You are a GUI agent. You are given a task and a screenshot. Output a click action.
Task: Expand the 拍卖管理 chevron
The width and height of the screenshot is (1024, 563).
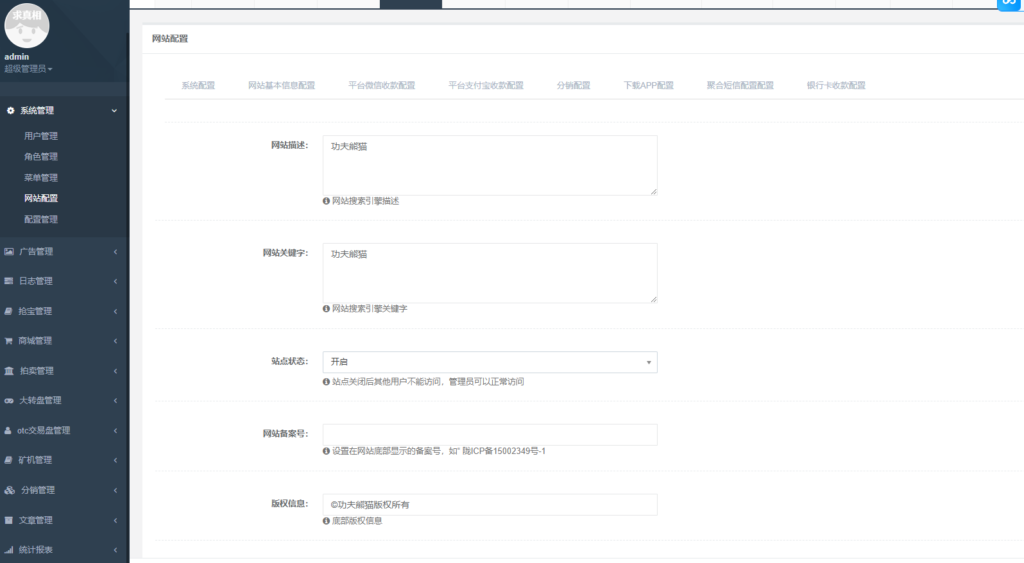coord(115,371)
